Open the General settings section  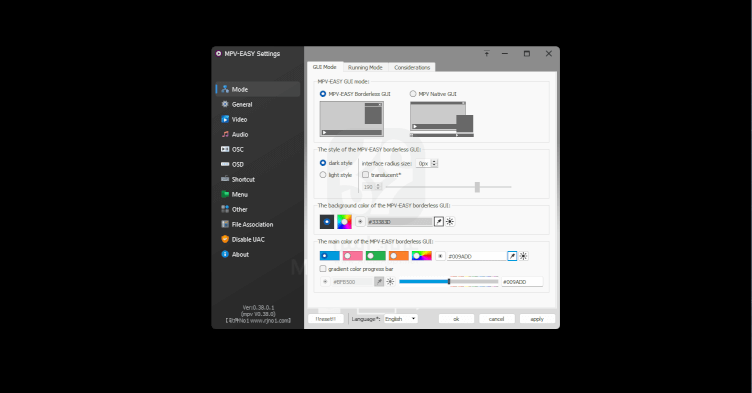[x=258, y=104]
